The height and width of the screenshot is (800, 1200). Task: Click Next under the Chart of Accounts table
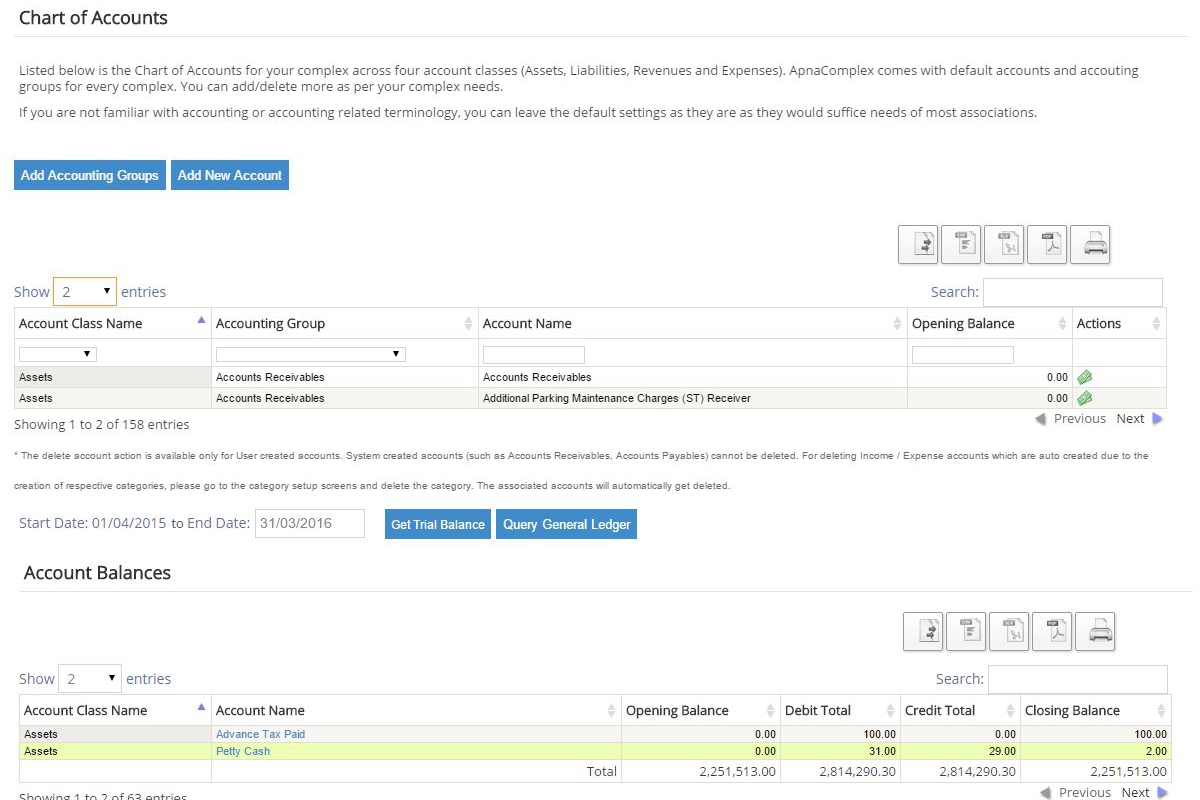click(1130, 418)
